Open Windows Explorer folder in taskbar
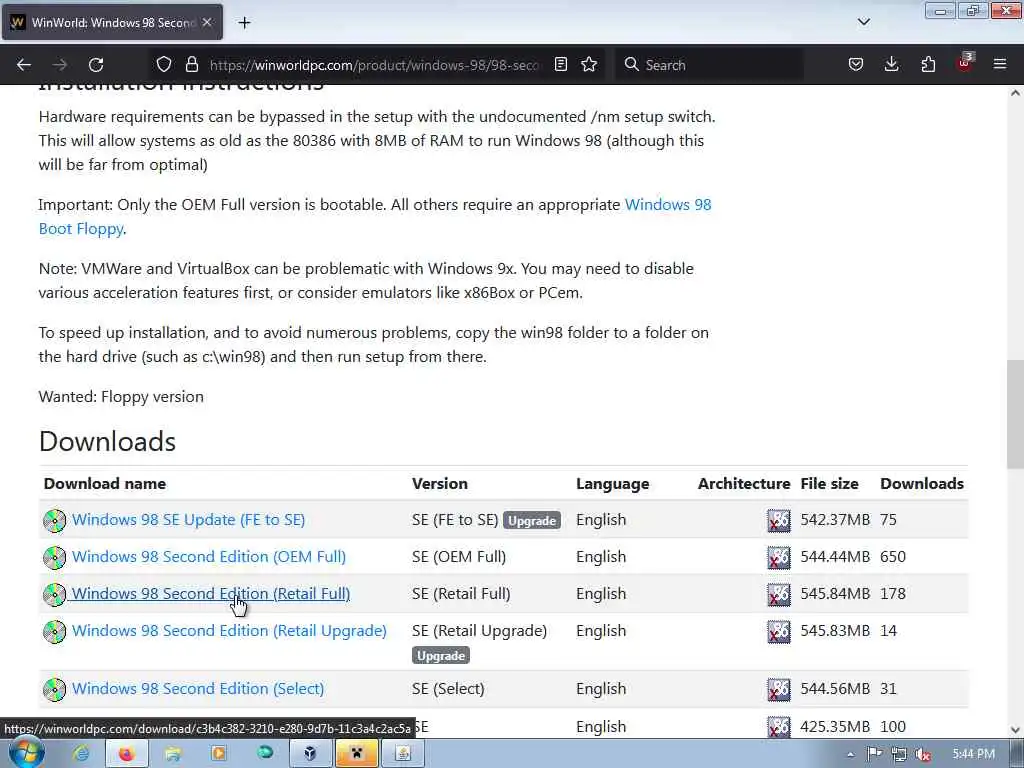Image resolution: width=1024 pixels, height=768 pixels. (173, 754)
